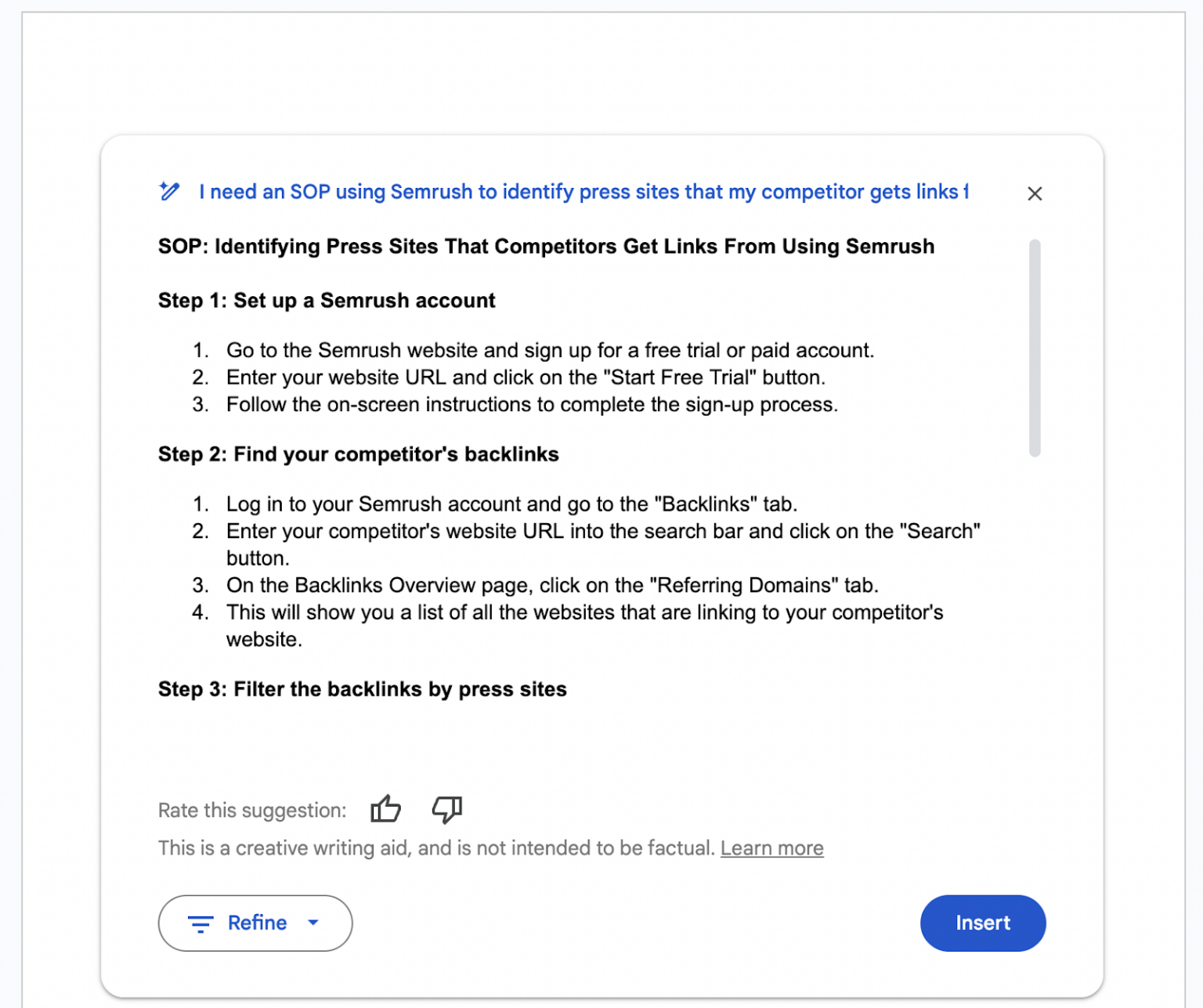The image size is (1203, 1008).
Task: Click the Rate this suggestion label
Action: (x=251, y=810)
